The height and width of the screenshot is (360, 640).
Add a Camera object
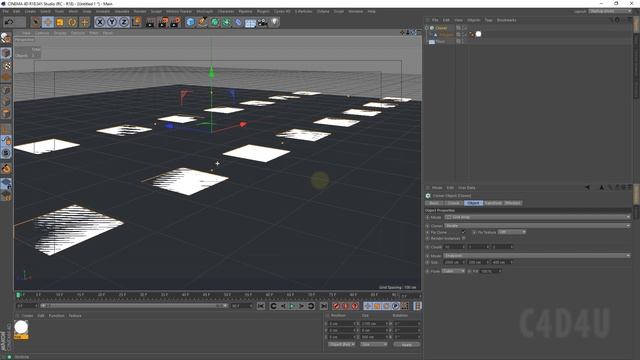262,22
